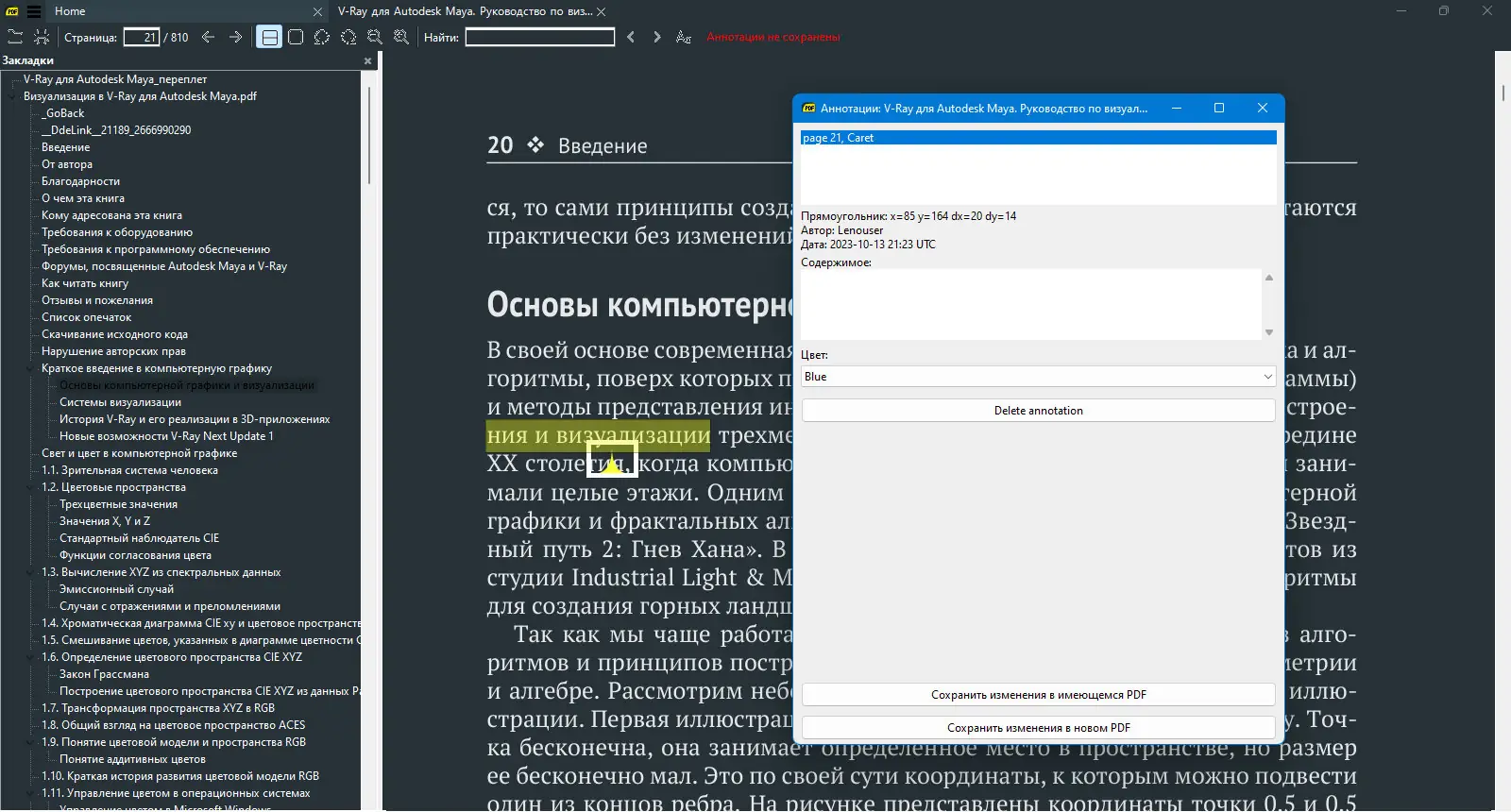Collapse '1.6. Определение цветового пространства CIE XYZ'

(x=31, y=657)
